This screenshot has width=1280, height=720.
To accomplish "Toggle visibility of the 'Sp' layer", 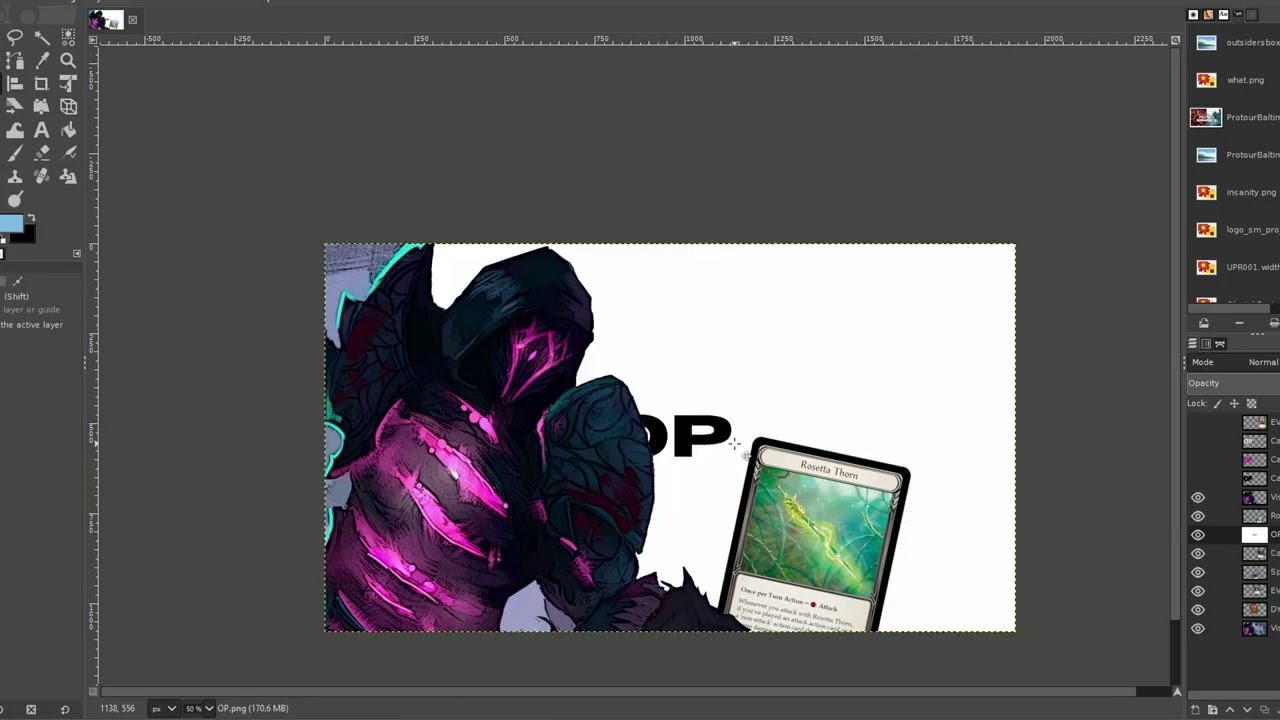I will [1198, 572].
